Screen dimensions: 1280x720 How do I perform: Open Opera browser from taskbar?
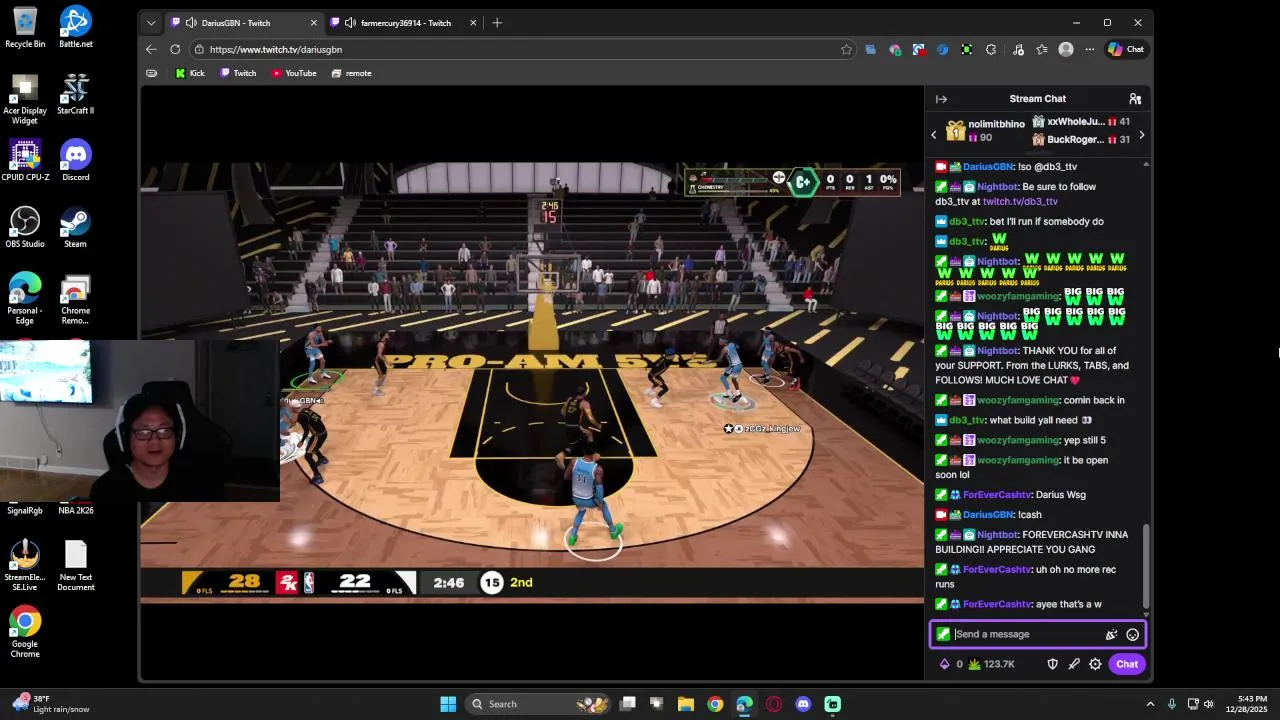(x=774, y=704)
